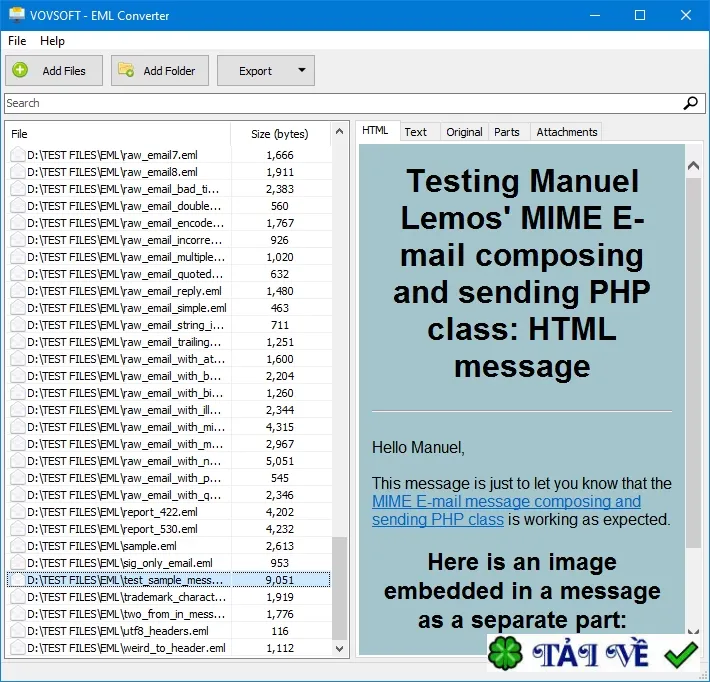
Task: Click the file icon beside report_422.eml
Action: click(x=18, y=512)
